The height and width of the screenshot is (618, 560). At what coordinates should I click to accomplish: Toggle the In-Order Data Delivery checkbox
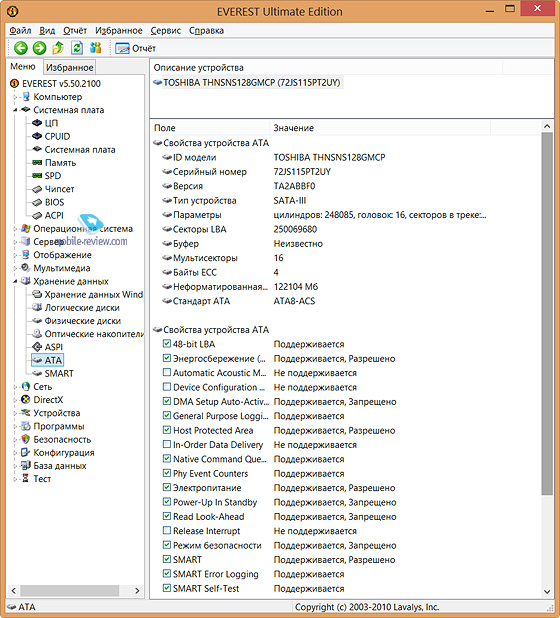click(167, 444)
